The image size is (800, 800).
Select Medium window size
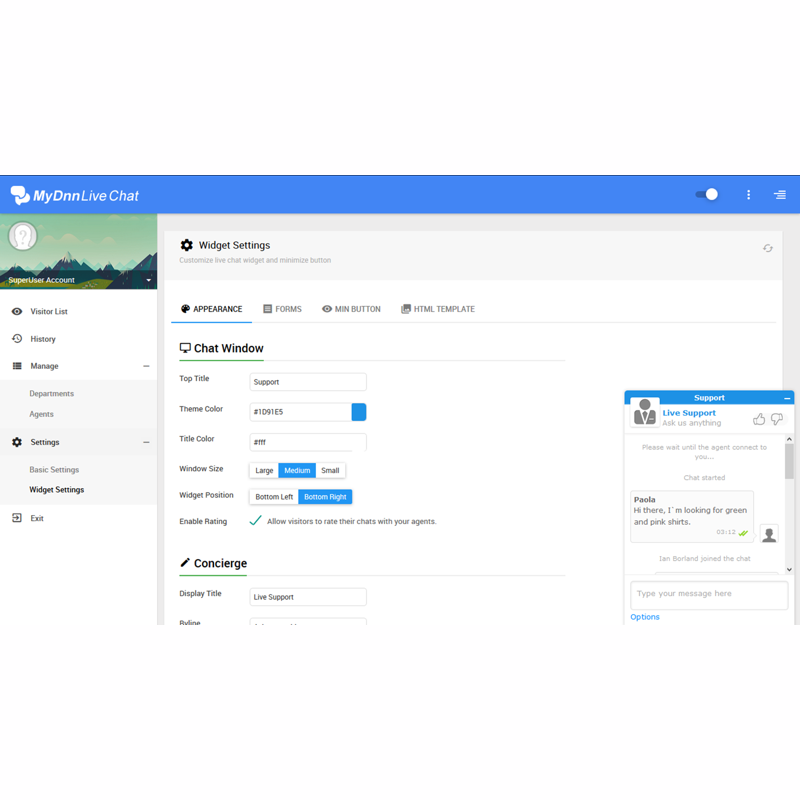click(297, 470)
